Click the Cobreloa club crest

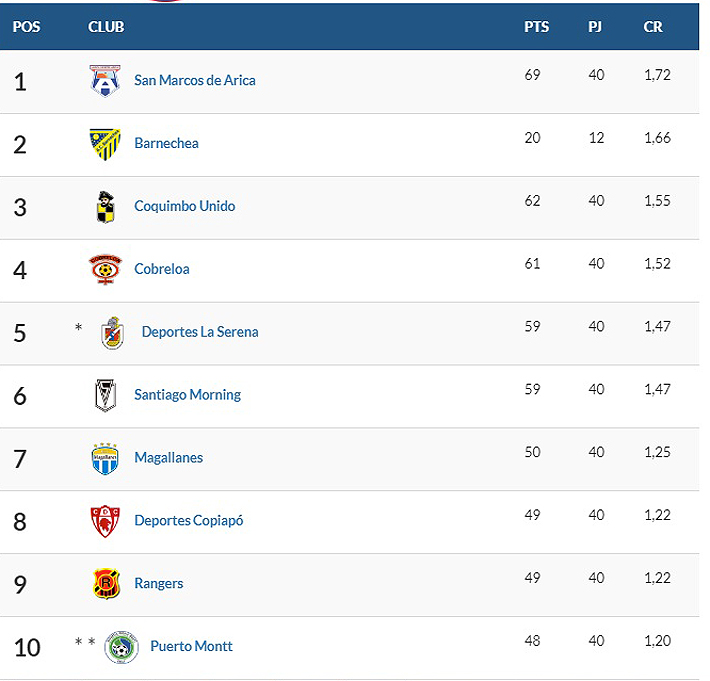coord(105,269)
